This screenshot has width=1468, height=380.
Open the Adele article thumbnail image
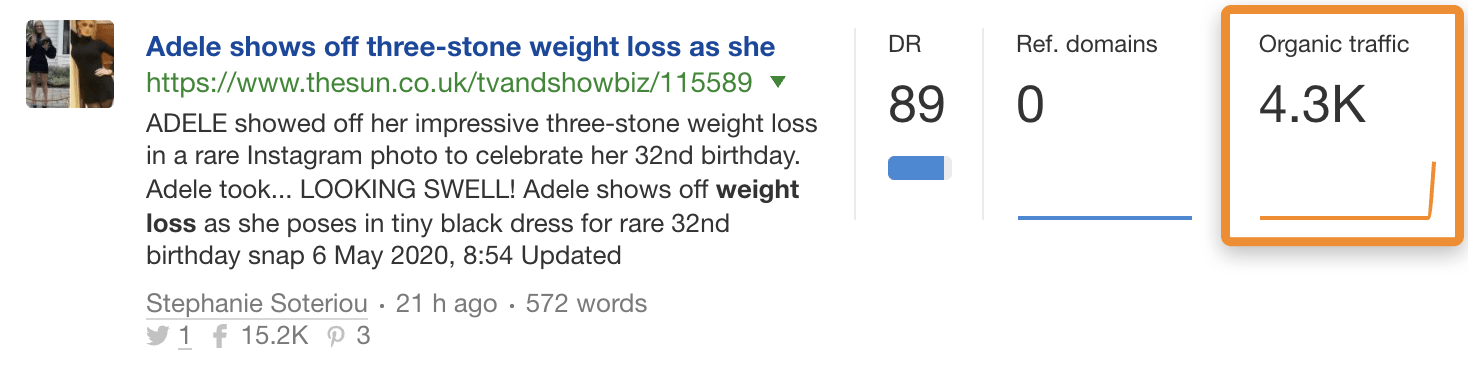69,64
